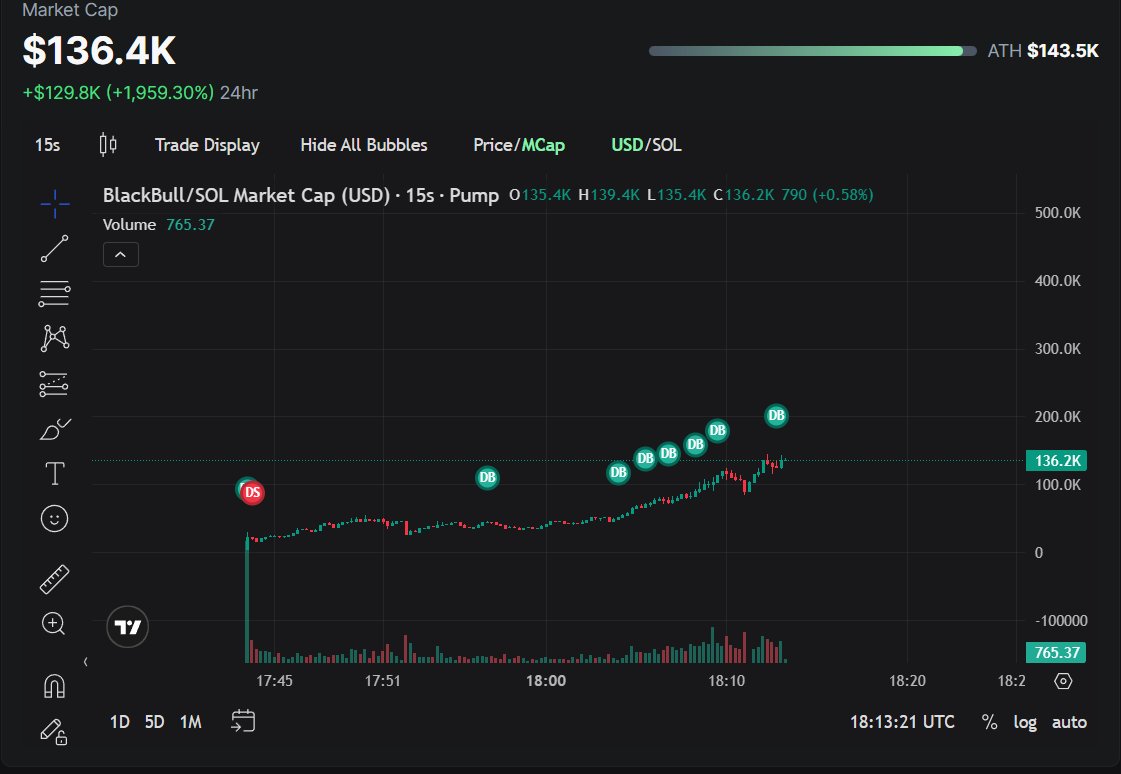This screenshot has width=1121, height=774.
Task: Open the emoji sticker tool
Action: click(x=54, y=518)
